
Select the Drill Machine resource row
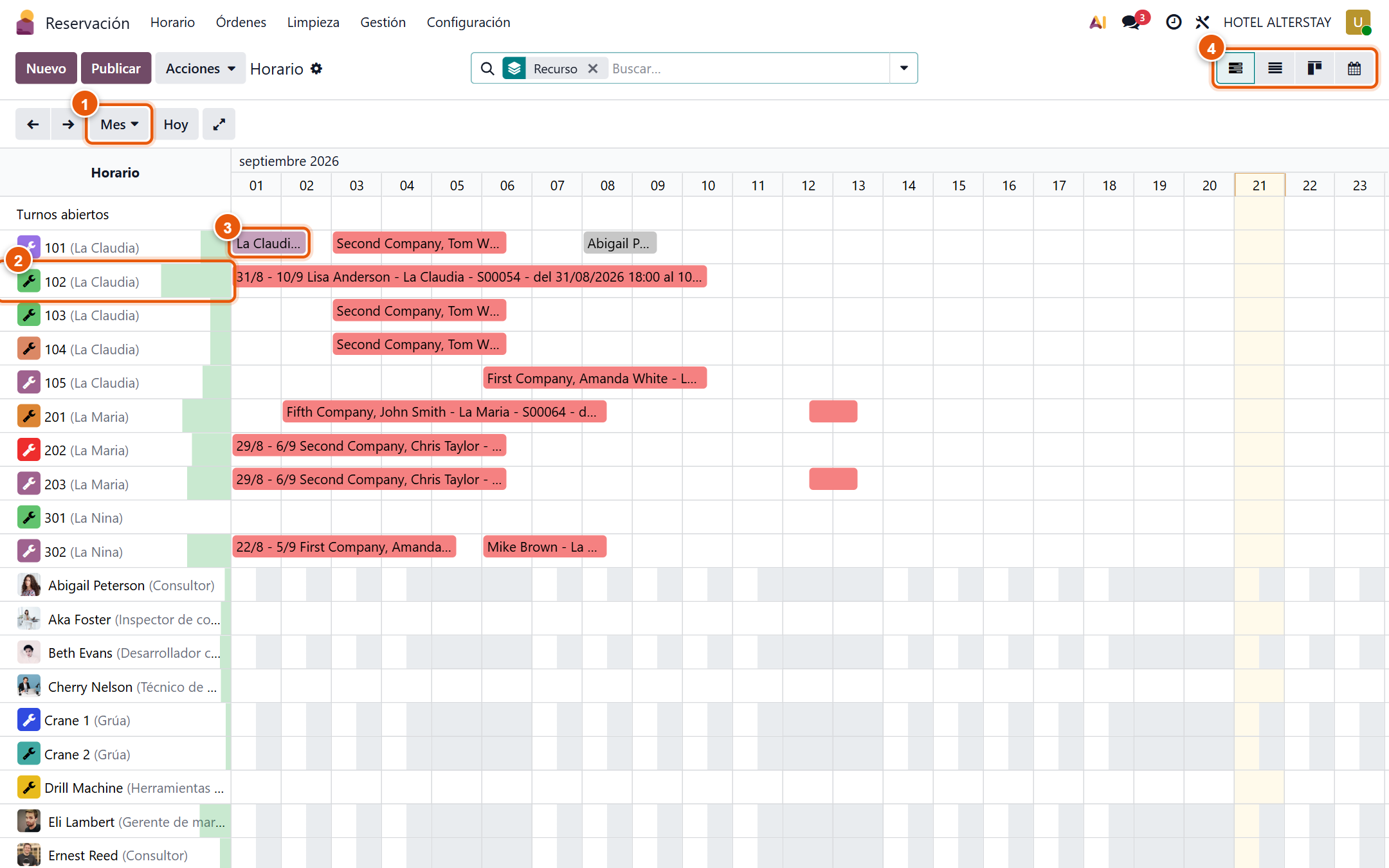116,788
